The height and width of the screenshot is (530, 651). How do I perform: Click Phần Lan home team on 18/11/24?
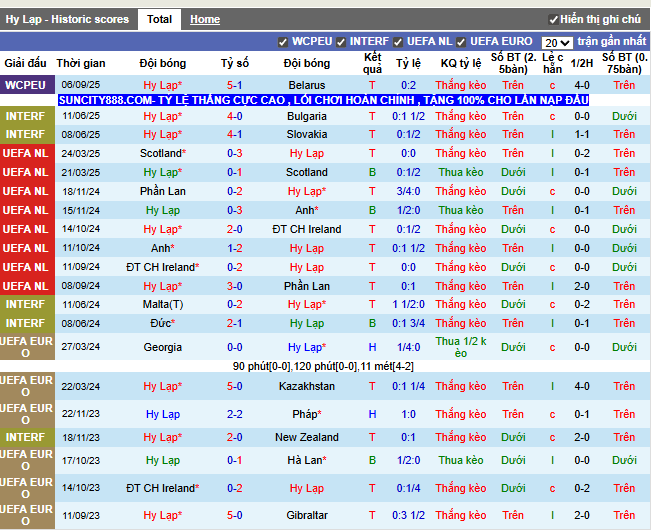pyautogui.click(x=163, y=191)
